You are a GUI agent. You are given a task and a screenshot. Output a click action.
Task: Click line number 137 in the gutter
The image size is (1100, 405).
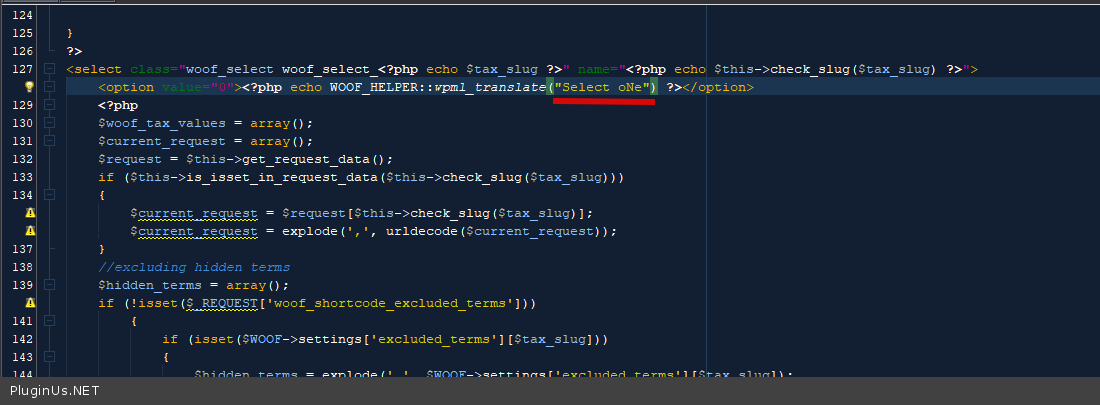point(23,249)
